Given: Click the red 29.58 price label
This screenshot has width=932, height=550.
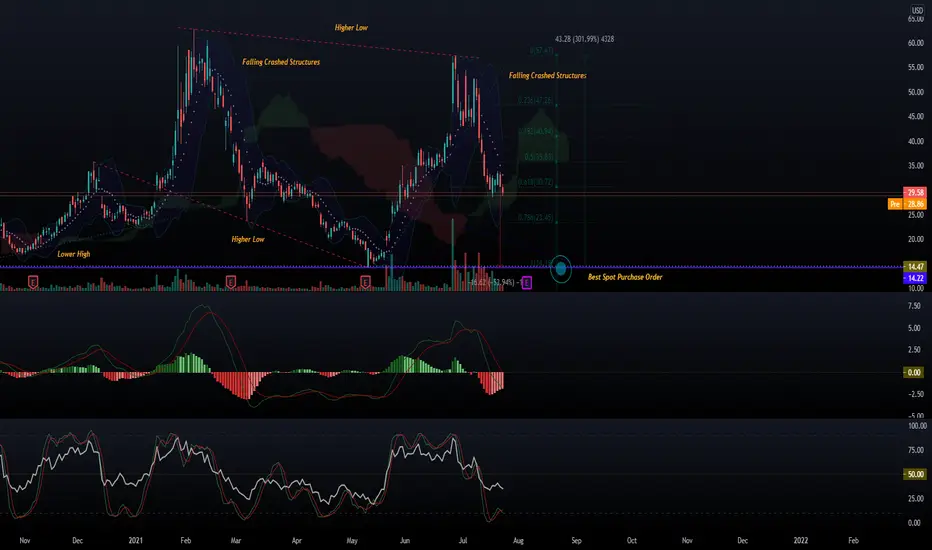Looking at the screenshot, I should click(915, 192).
